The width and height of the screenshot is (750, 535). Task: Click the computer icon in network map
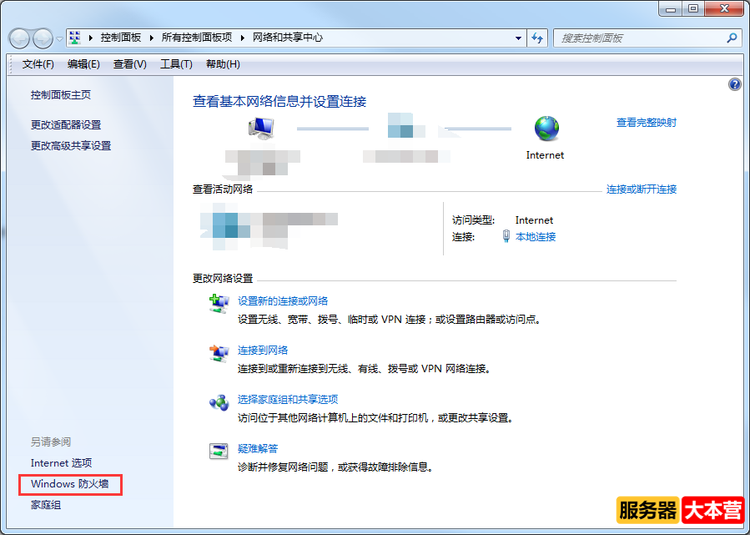tap(261, 128)
